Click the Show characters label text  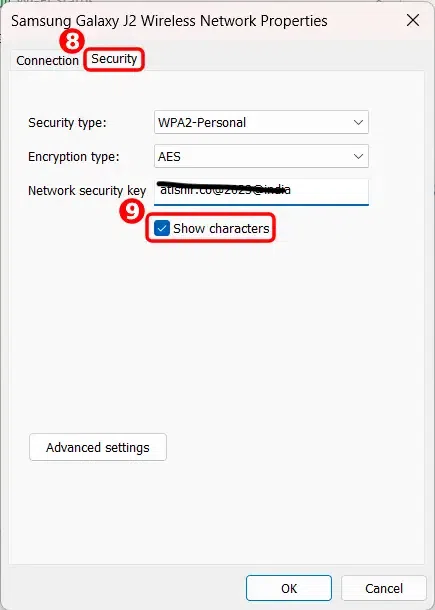221,228
